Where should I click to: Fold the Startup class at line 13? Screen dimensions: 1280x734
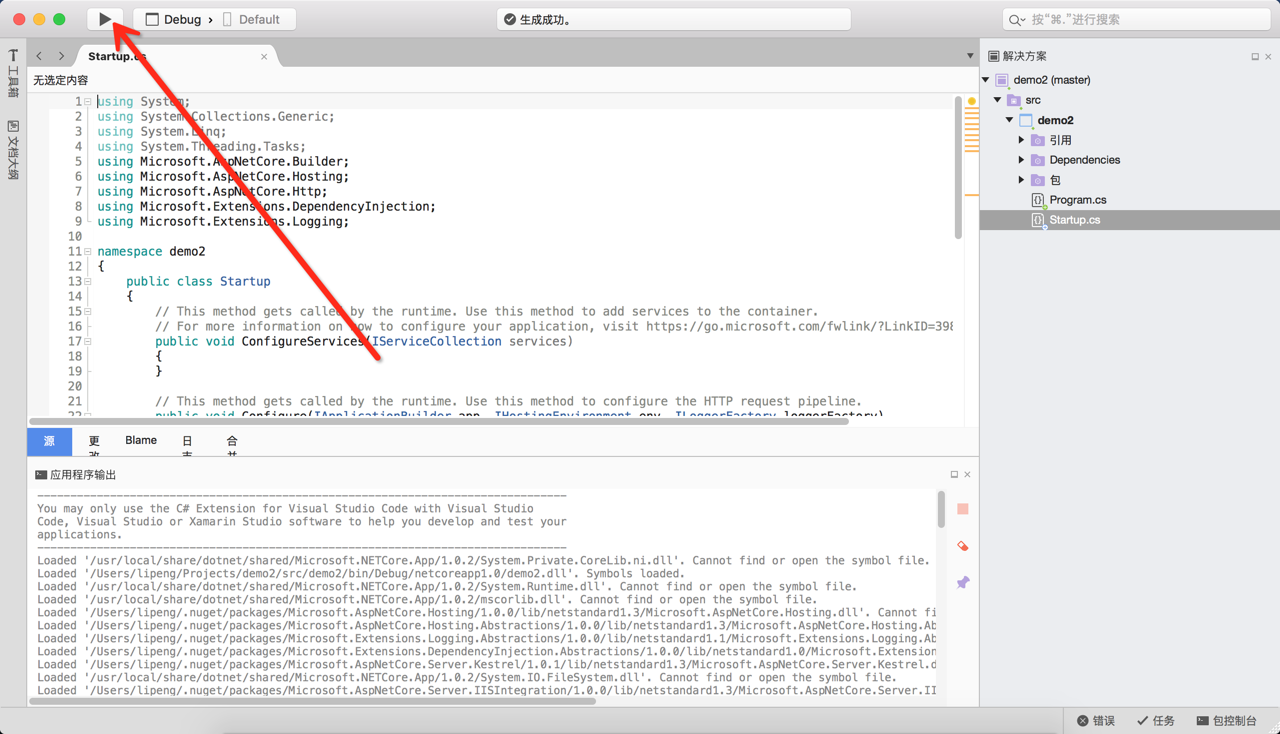88,282
